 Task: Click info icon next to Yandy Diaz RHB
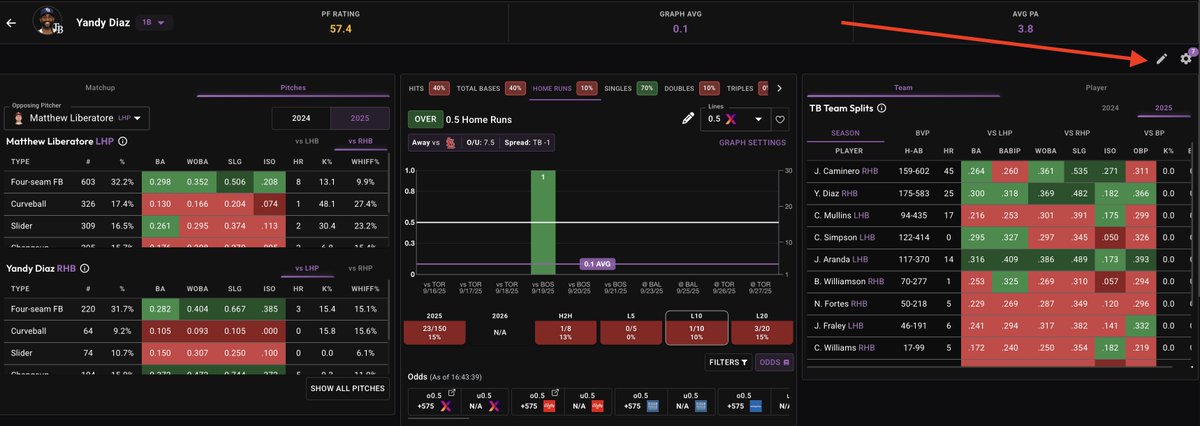[x=87, y=268]
